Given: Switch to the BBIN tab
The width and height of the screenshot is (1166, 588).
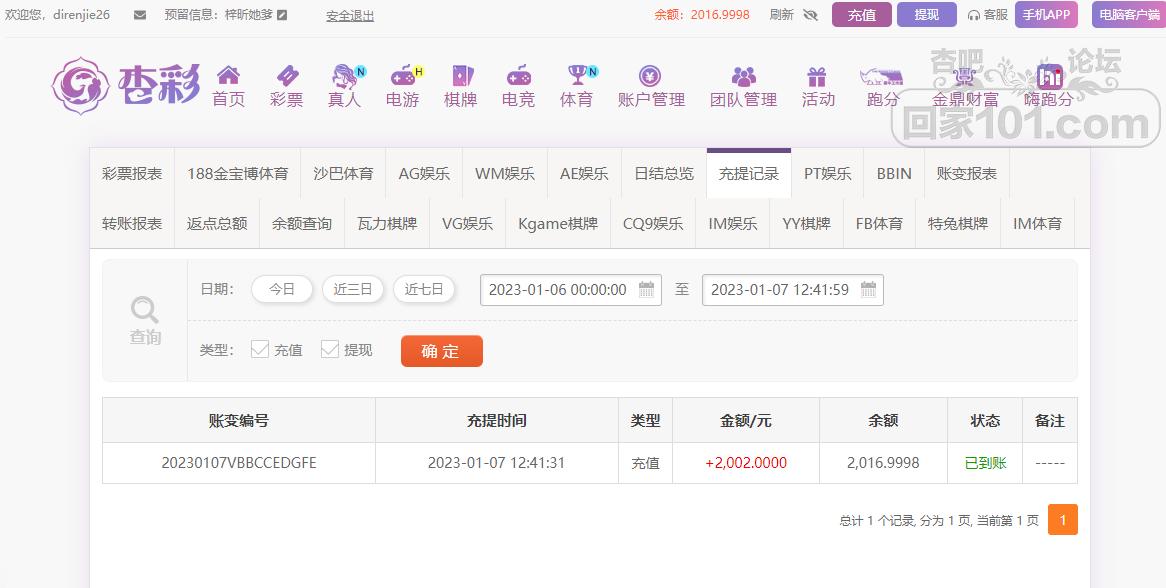Looking at the screenshot, I should (x=893, y=172).
